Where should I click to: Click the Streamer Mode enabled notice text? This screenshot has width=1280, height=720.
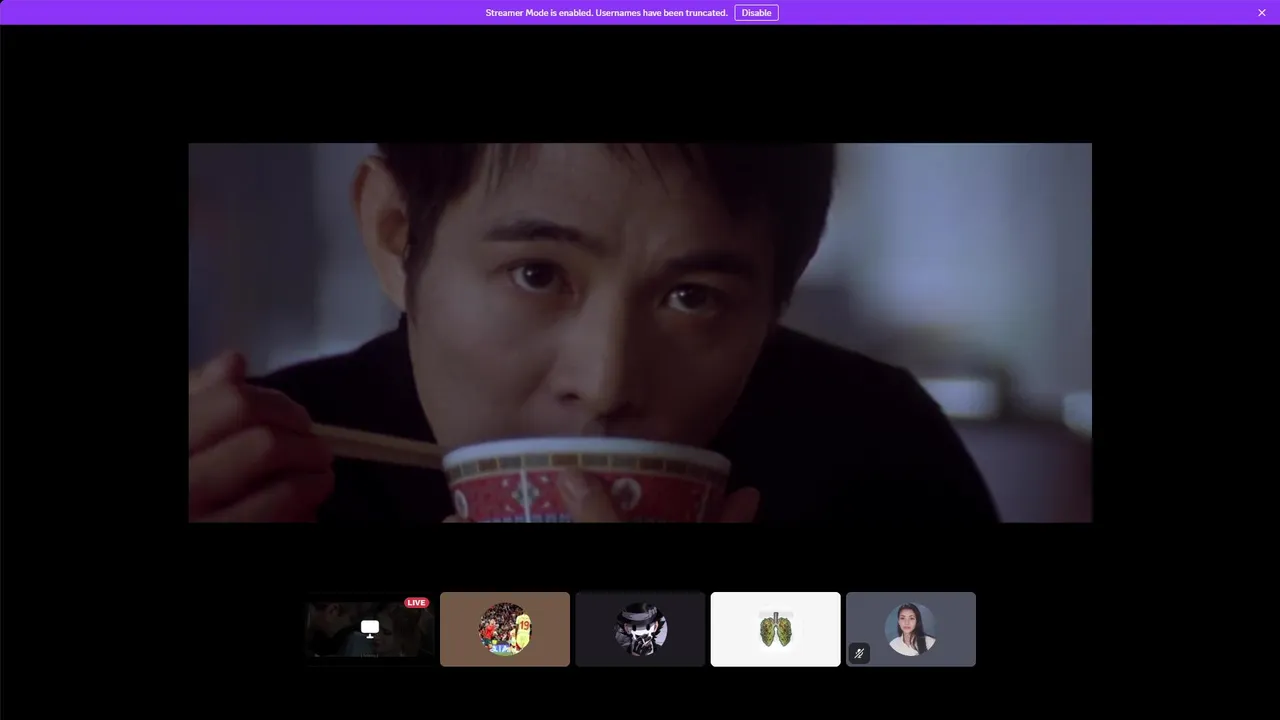(x=606, y=13)
